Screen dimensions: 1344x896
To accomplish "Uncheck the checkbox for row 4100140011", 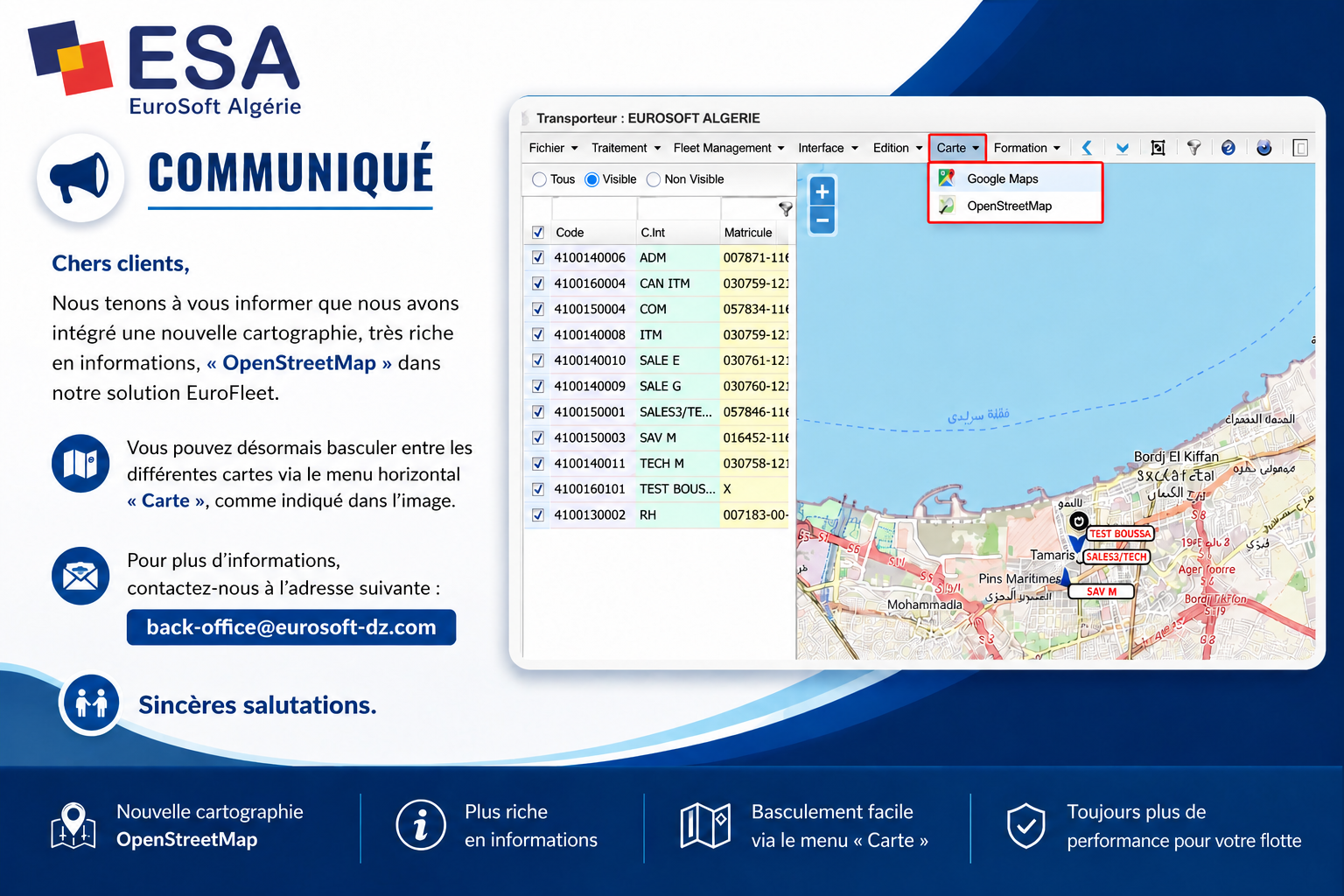I will pyautogui.click(x=538, y=464).
